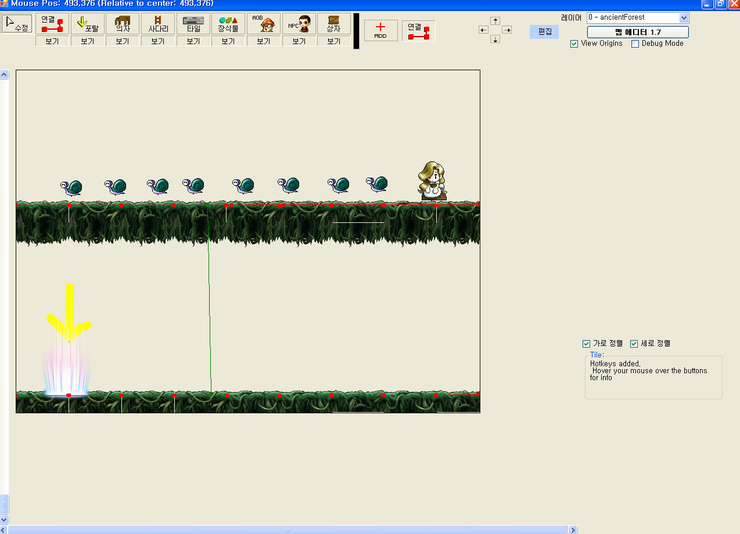740x534 pixels.
Task: Toggle 보기 visibility under 장식물
Action: click(228, 41)
